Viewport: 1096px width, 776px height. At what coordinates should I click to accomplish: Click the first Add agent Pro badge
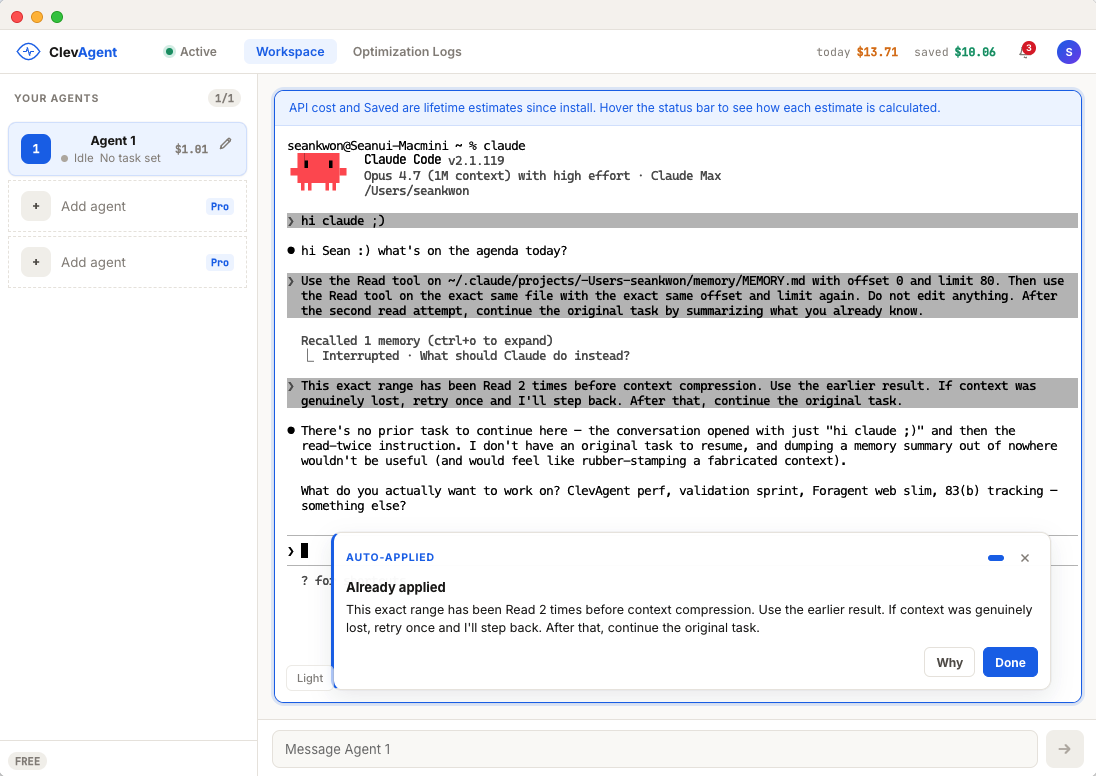coord(219,206)
